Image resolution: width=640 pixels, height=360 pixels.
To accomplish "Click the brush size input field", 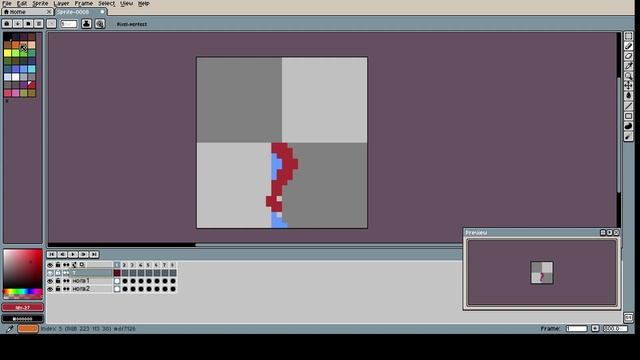I will pos(69,24).
